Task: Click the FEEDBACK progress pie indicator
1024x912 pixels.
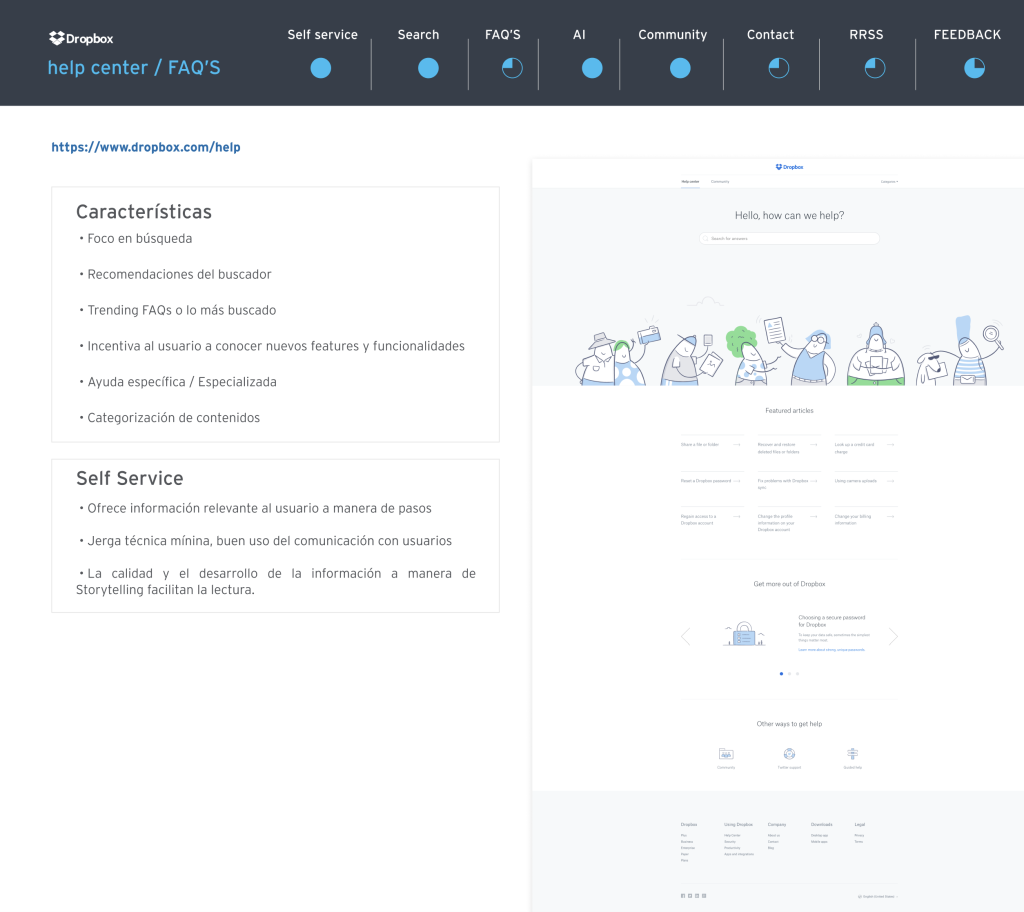Action: click(974, 68)
